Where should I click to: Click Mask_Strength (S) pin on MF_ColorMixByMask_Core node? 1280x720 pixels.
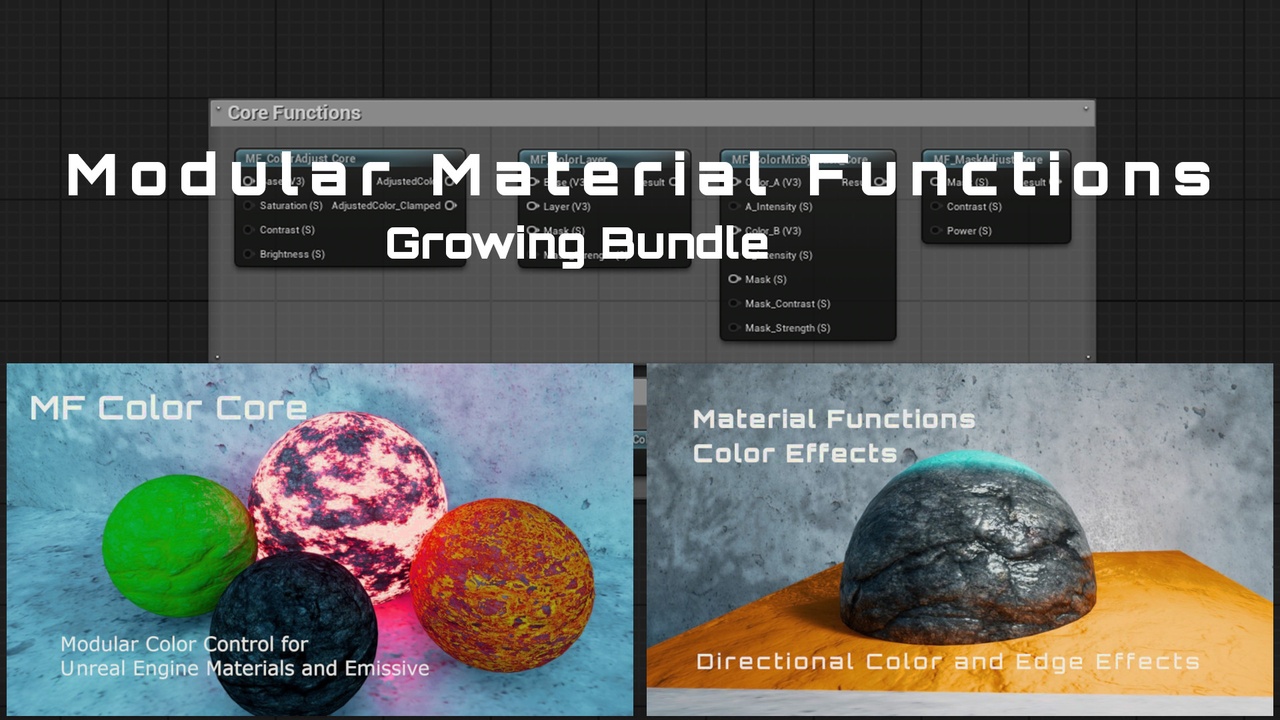click(735, 328)
